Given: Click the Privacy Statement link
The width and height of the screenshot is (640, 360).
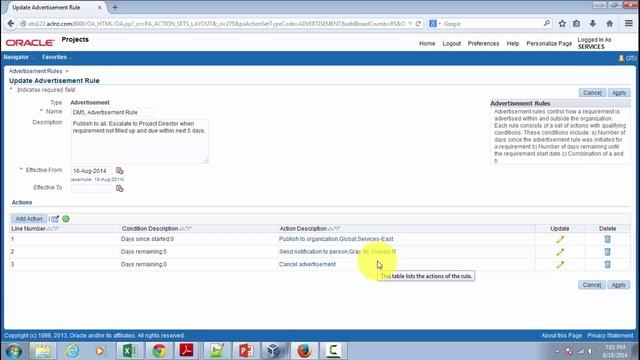Looking at the screenshot, I should (610, 336).
